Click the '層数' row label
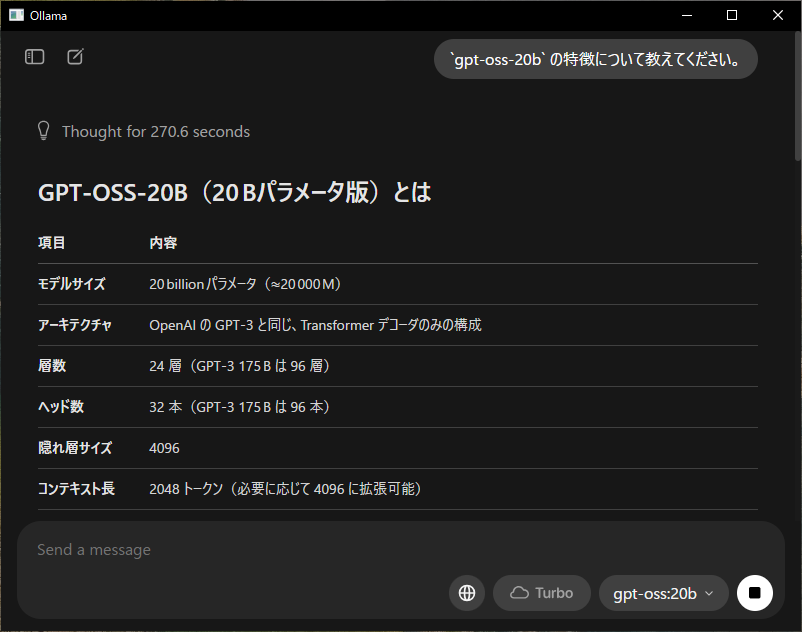 click(52, 366)
